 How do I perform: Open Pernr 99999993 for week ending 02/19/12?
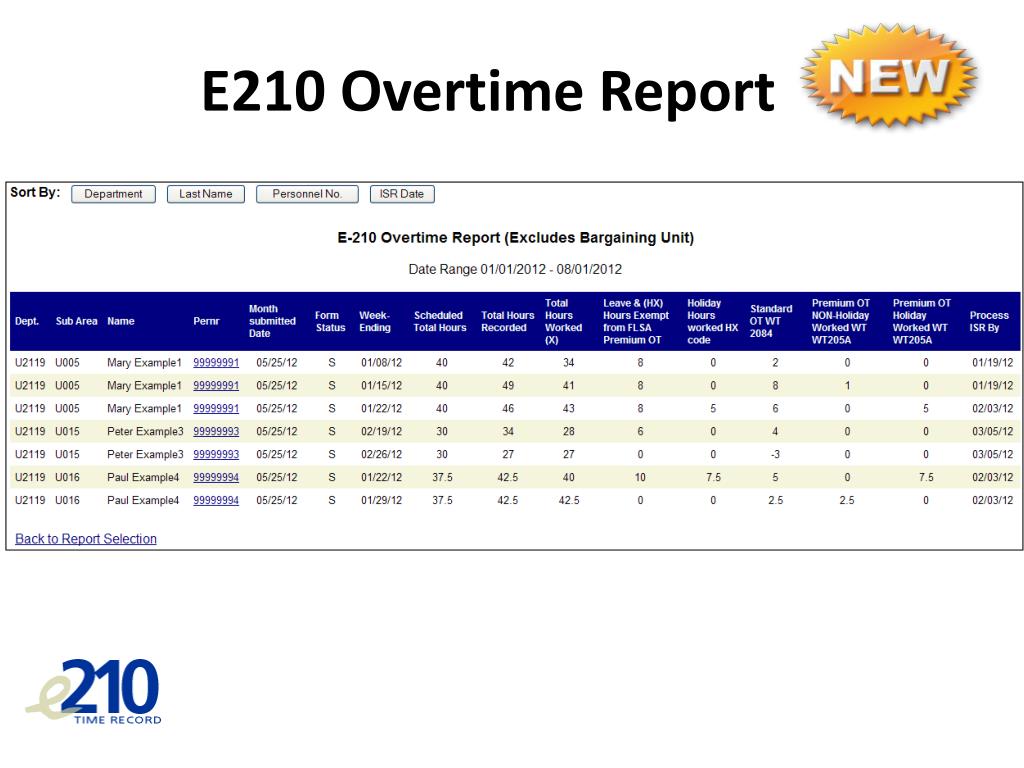tap(216, 431)
